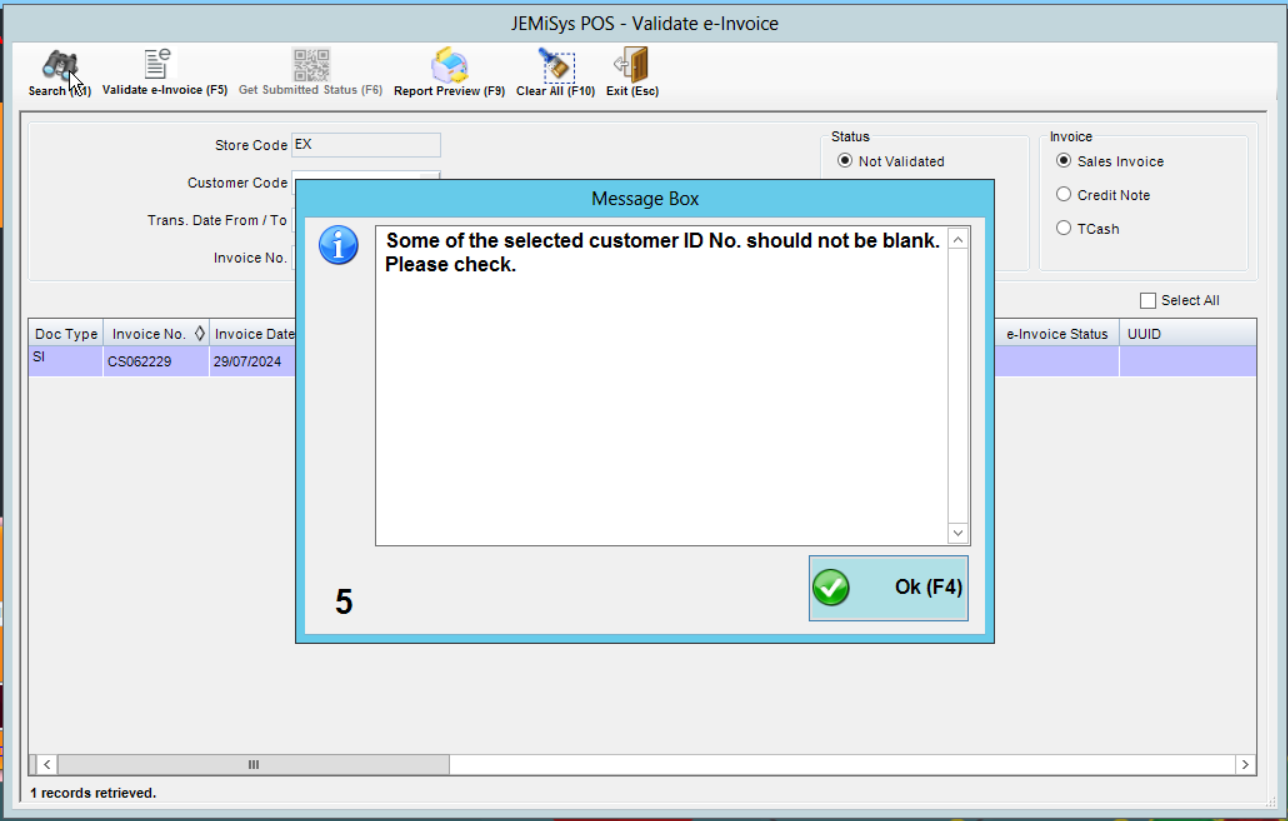Image resolution: width=1288 pixels, height=821 pixels.
Task: Click the message box scroll-down arrow
Action: [x=957, y=533]
